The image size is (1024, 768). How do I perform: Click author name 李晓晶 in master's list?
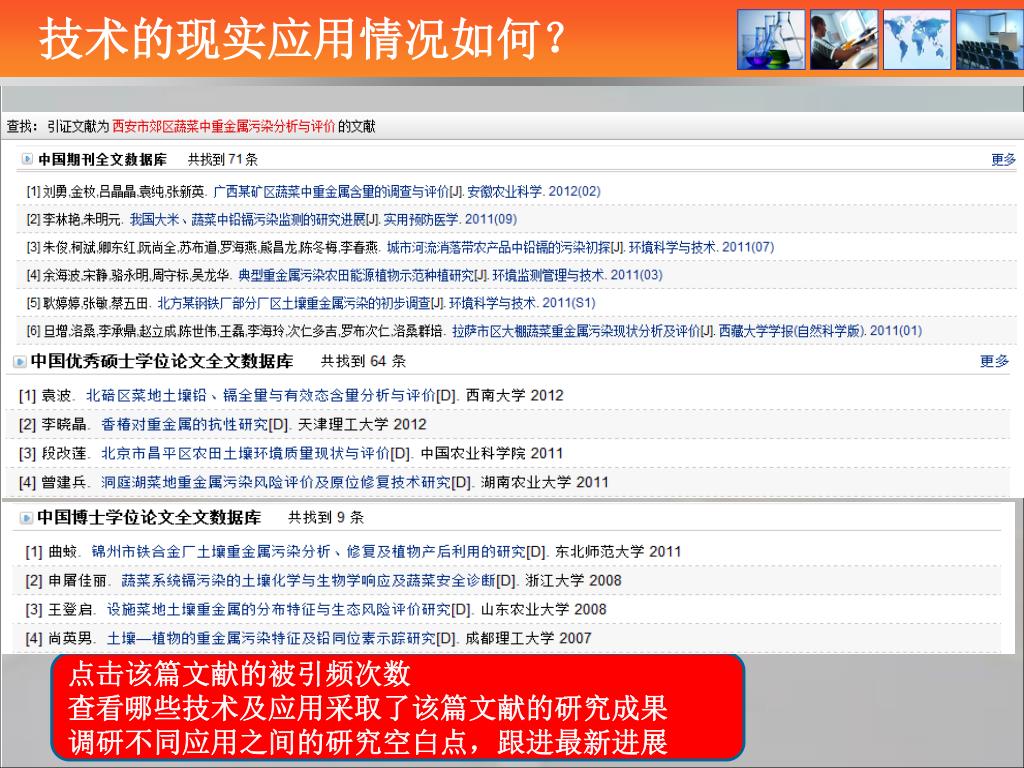(64, 424)
